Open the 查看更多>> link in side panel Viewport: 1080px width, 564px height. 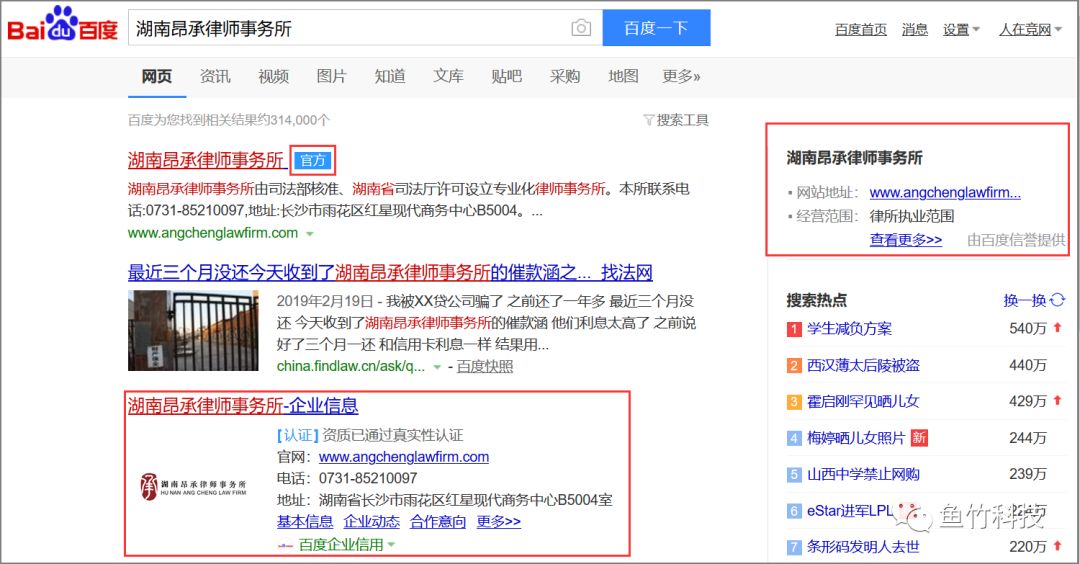pos(905,240)
